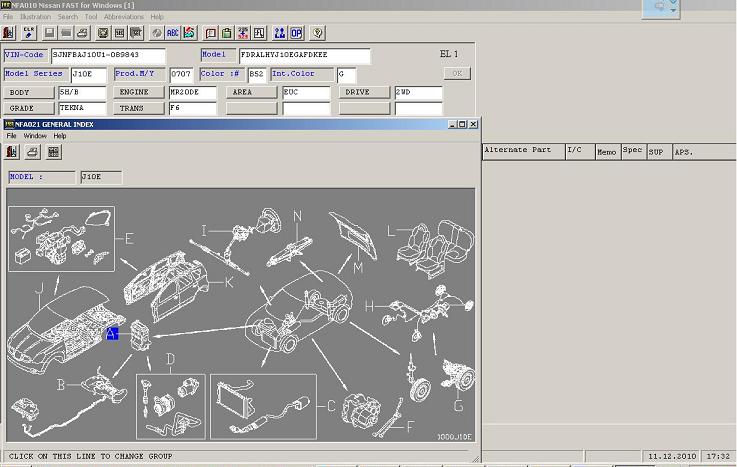Click the printer icon in main toolbar

click(x=83, y=33)
